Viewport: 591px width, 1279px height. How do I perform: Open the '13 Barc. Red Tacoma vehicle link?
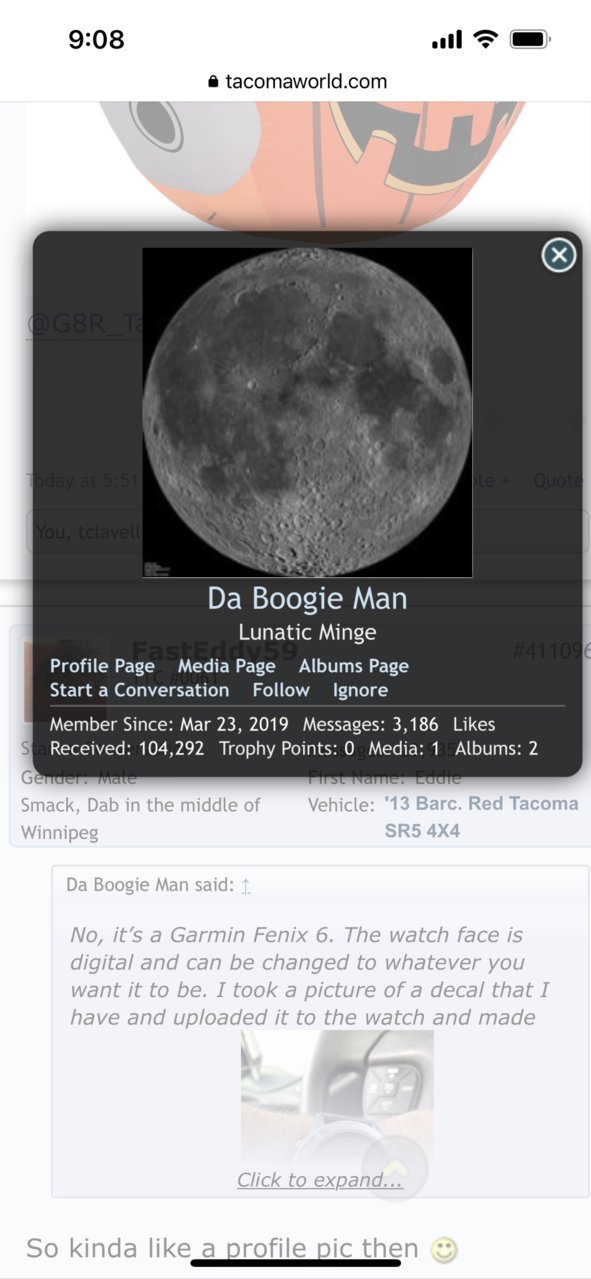coord(480,817)
